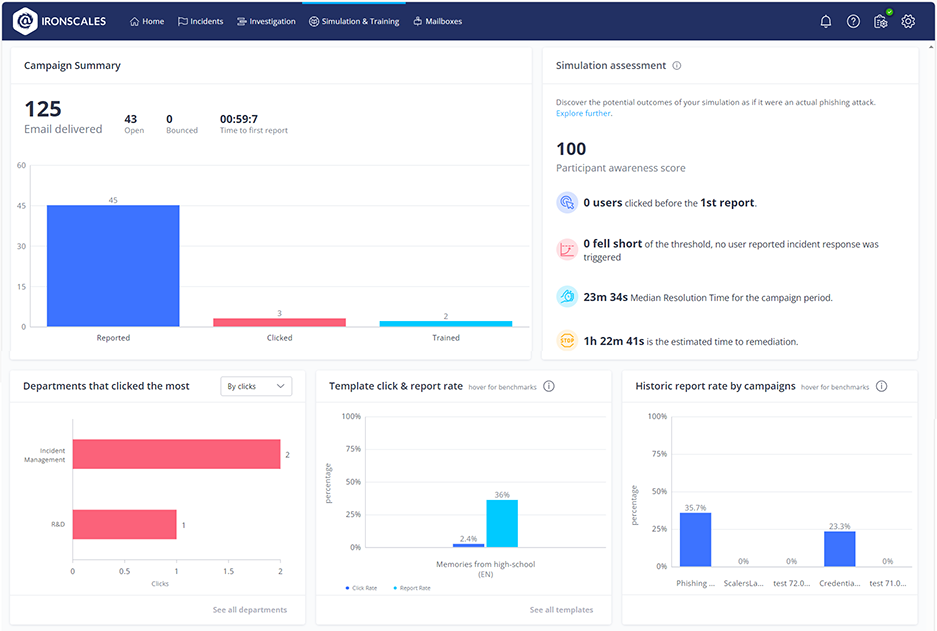Viewport: 937px width, 631px height.
Task: Select the Investigation icon in navigation
Action: coord(240,20)
